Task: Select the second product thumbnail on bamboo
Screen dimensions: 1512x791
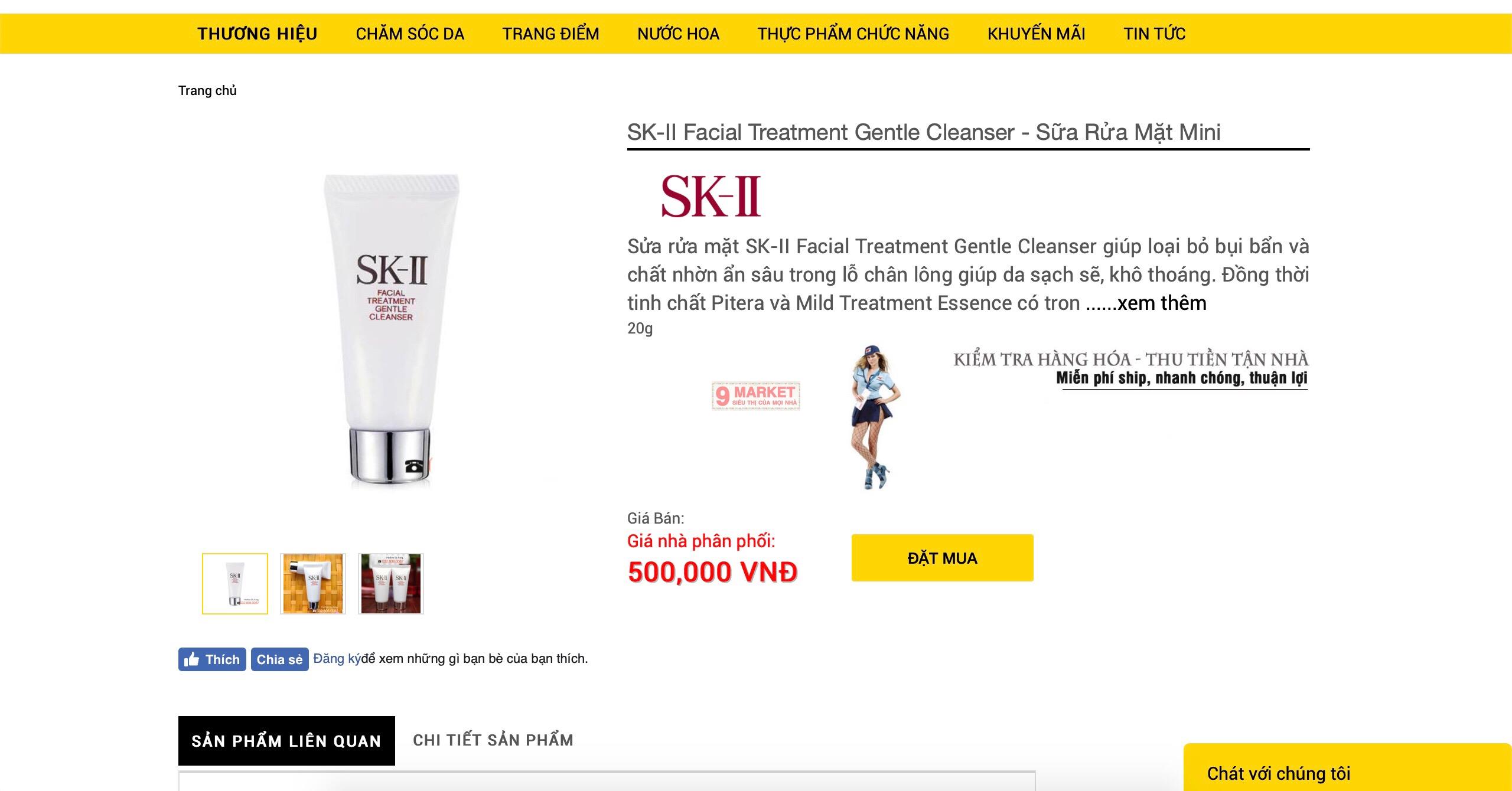Action: (x=313, y=583)
